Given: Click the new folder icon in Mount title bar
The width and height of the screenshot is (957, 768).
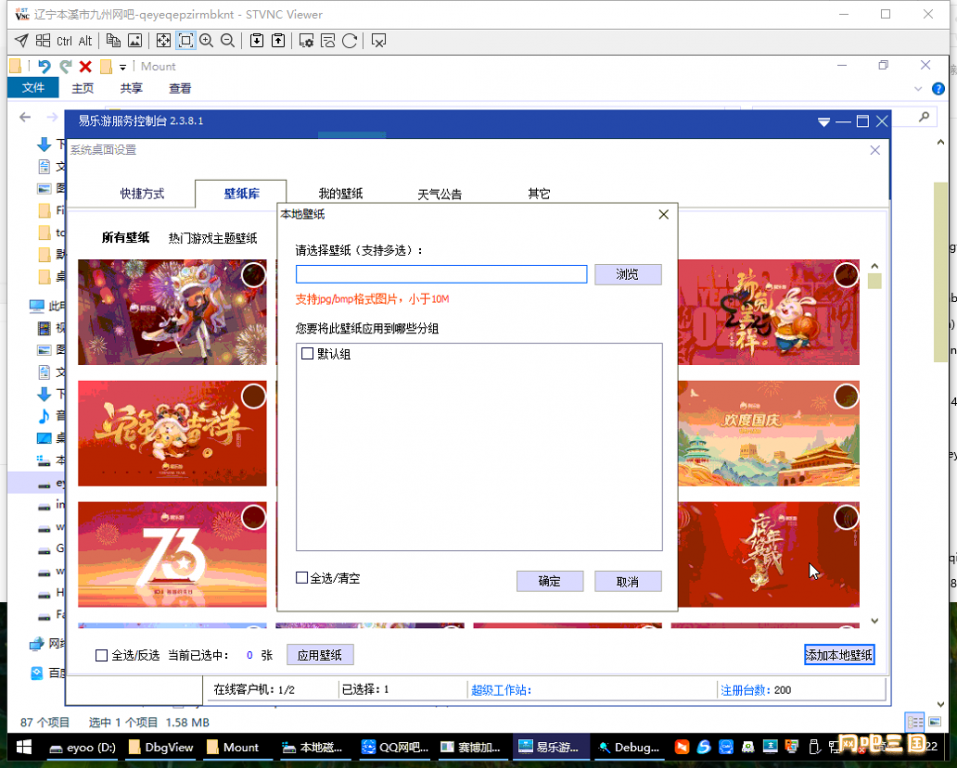Looking at the screenshot, I should pyautogui.click(x=106, y=66).
